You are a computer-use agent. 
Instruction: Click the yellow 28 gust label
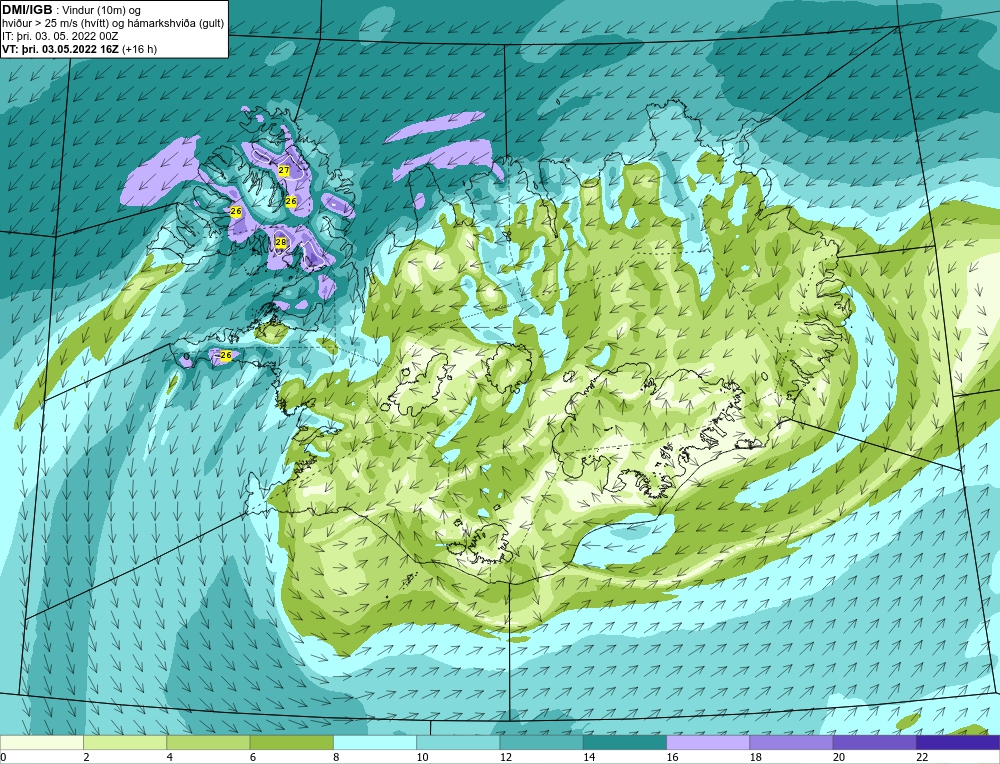281,242
